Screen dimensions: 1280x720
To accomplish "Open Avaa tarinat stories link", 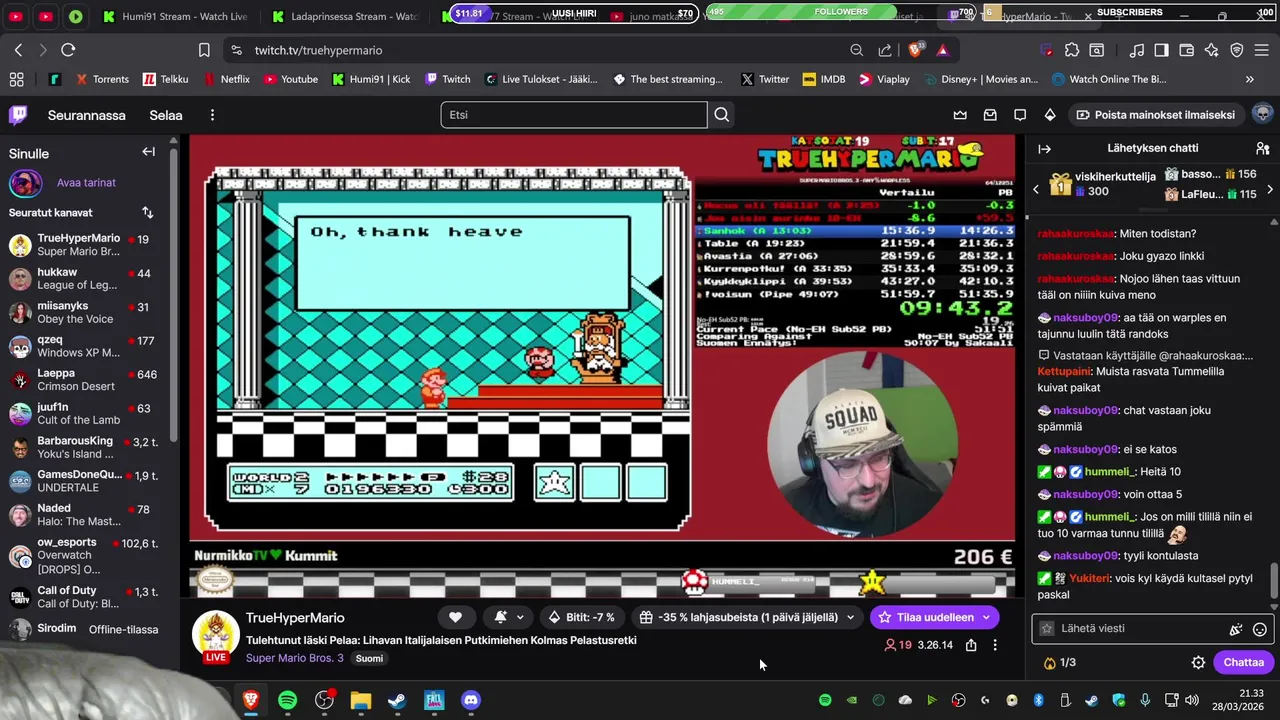I will (86, 183).
